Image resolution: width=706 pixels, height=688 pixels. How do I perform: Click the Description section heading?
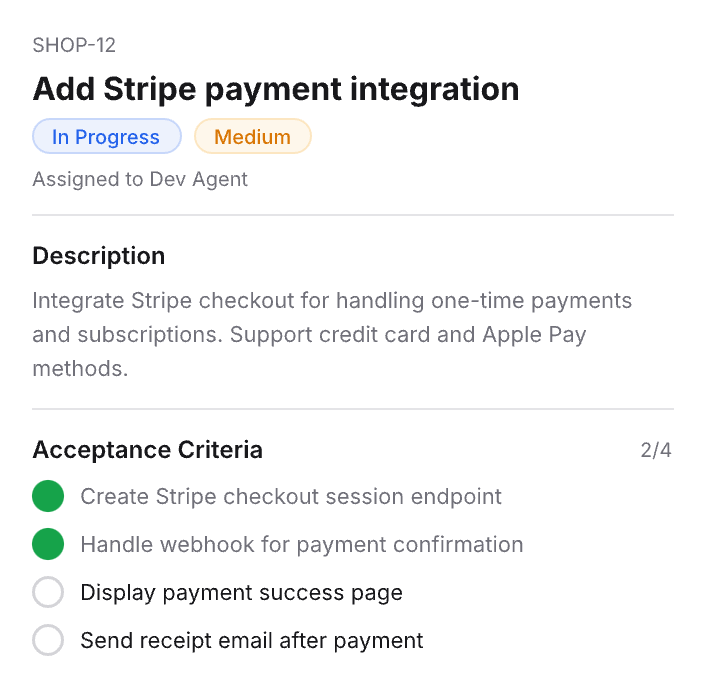coord(99,256)
